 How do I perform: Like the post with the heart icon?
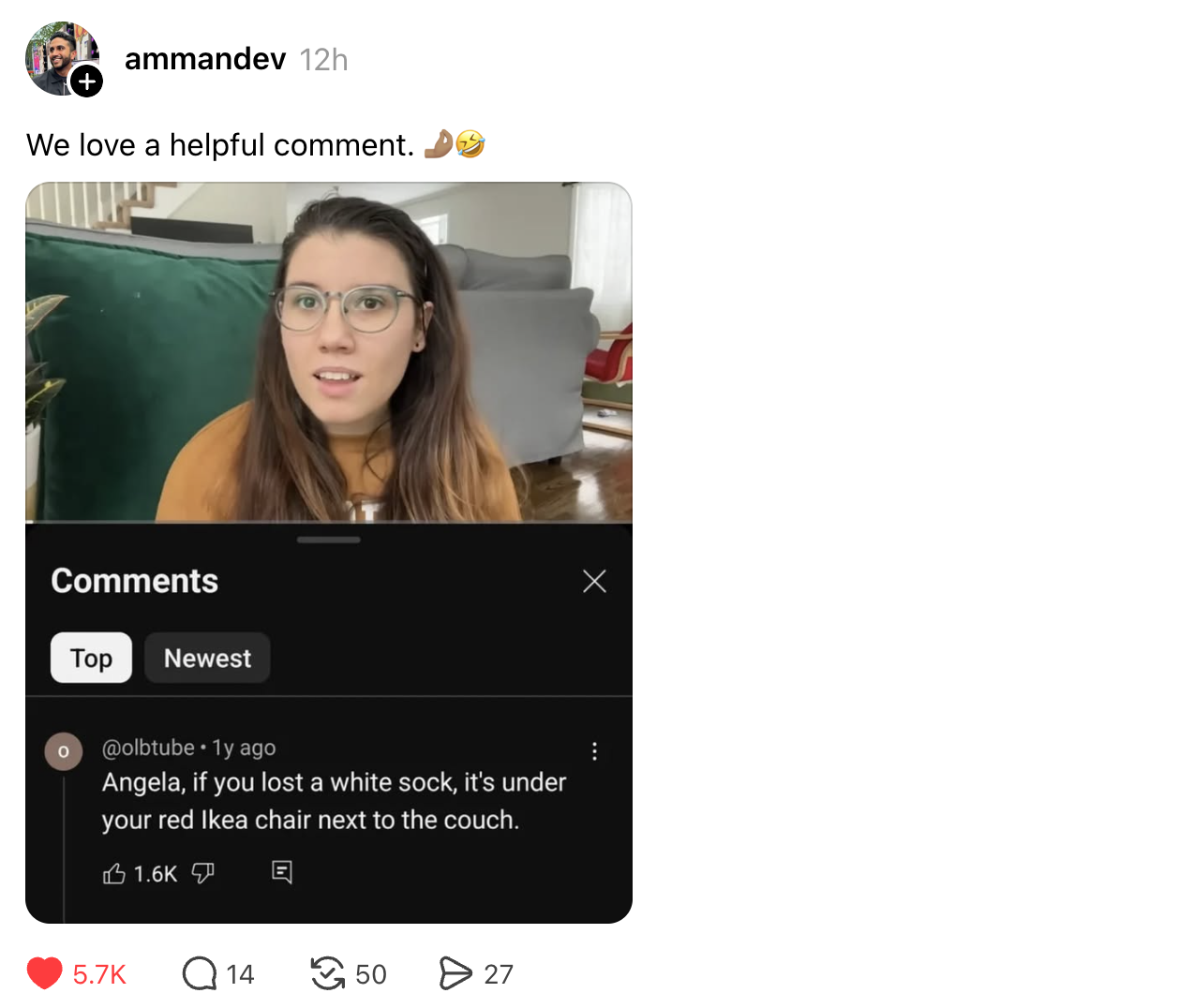pyautogui.click(x=44, y=973)
